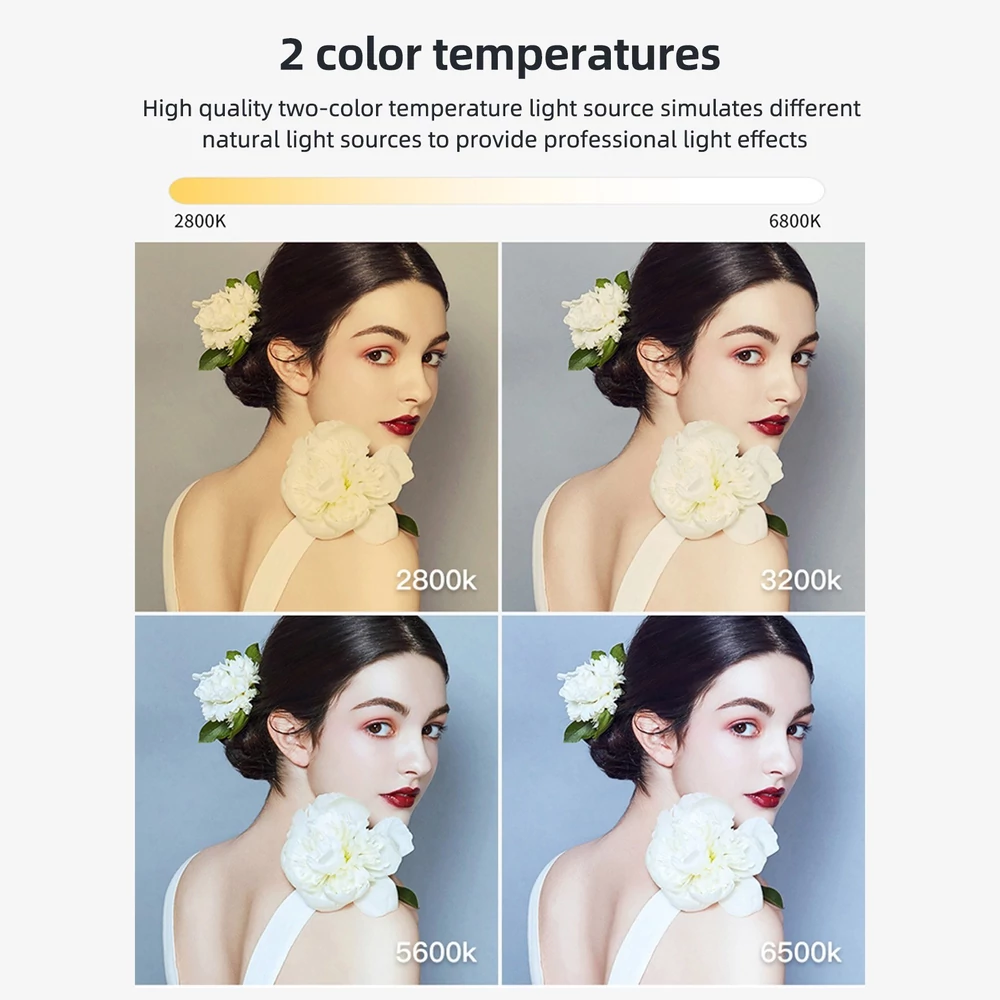Click the hair flower in 2800k photo
Image resolution: width=1000 pixels, height=1000 pixels.
(x=227, y=321)
